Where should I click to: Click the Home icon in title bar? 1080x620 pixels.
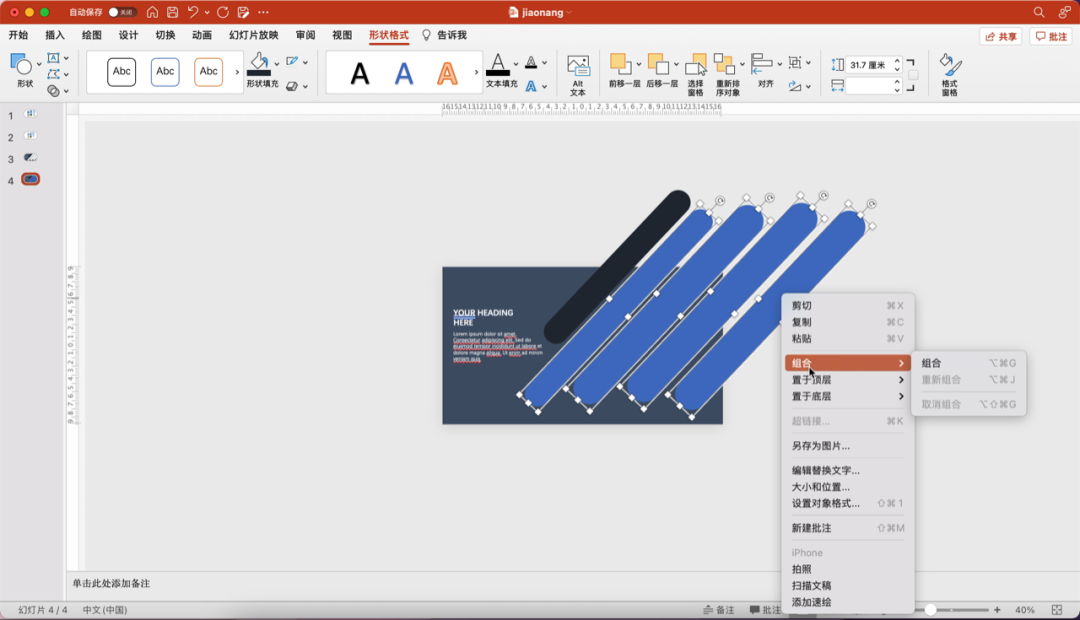[x=152, y=12]
